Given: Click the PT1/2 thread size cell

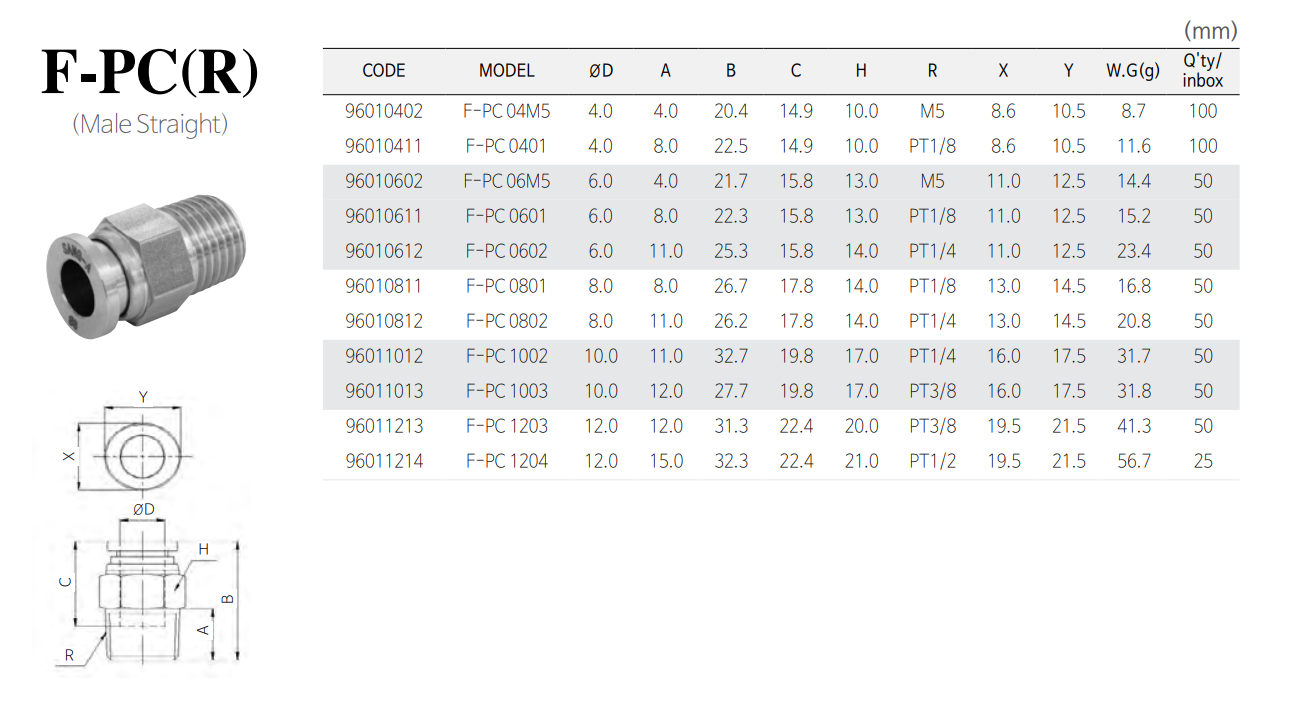Looking at the screenshot, I should pos(932,461).
